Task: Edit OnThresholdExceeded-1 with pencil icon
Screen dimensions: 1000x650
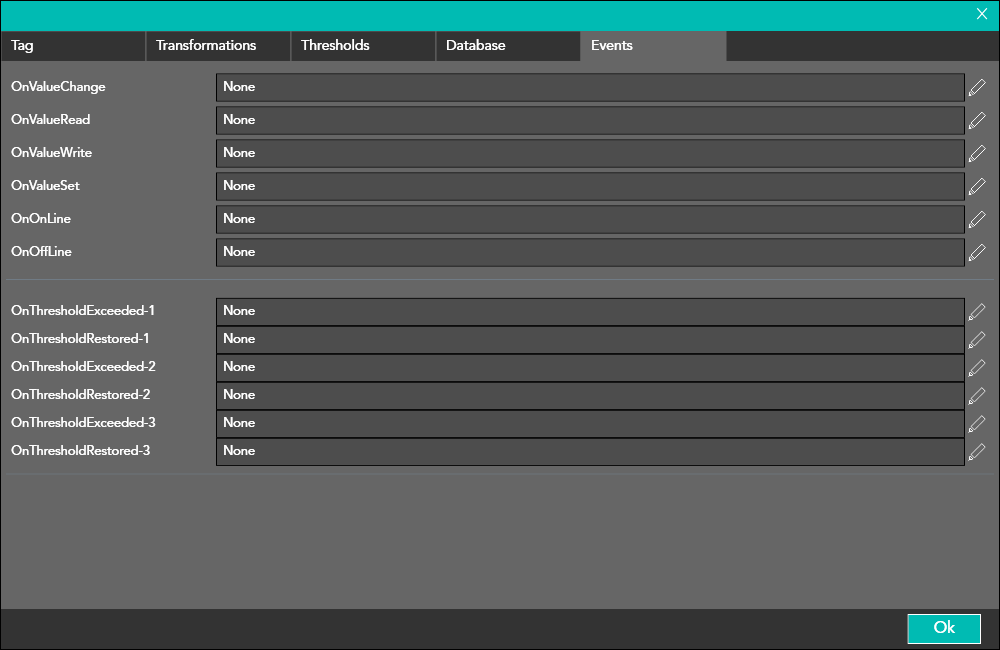Action: [977, 311]
